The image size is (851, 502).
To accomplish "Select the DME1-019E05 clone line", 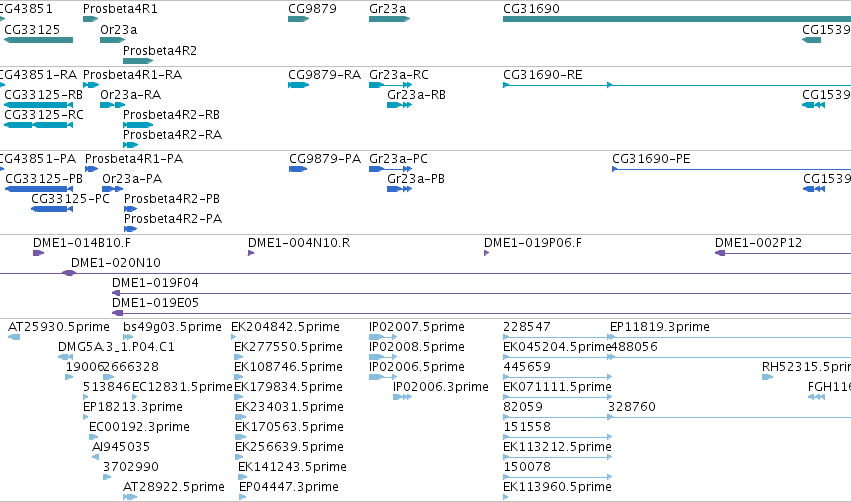I will (x=481, y=313).
